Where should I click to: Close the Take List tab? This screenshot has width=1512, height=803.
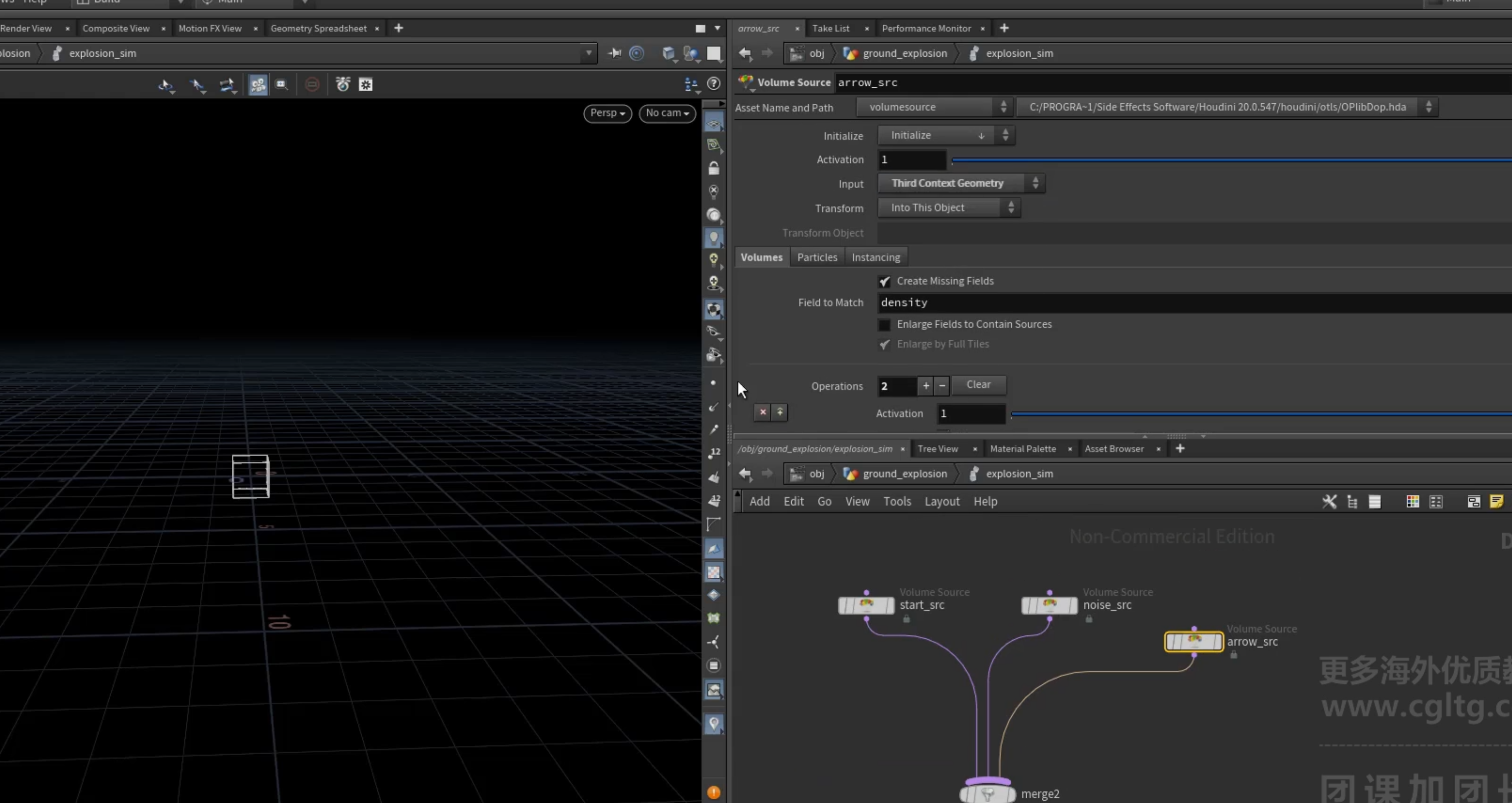(866, 28)
